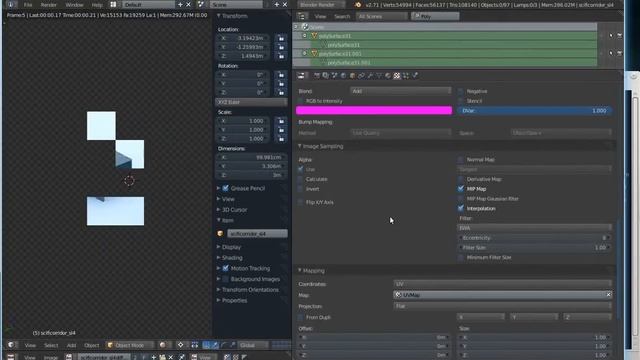Delete the Default screen layout
640x360 pixels.
(x=189, y=4)
